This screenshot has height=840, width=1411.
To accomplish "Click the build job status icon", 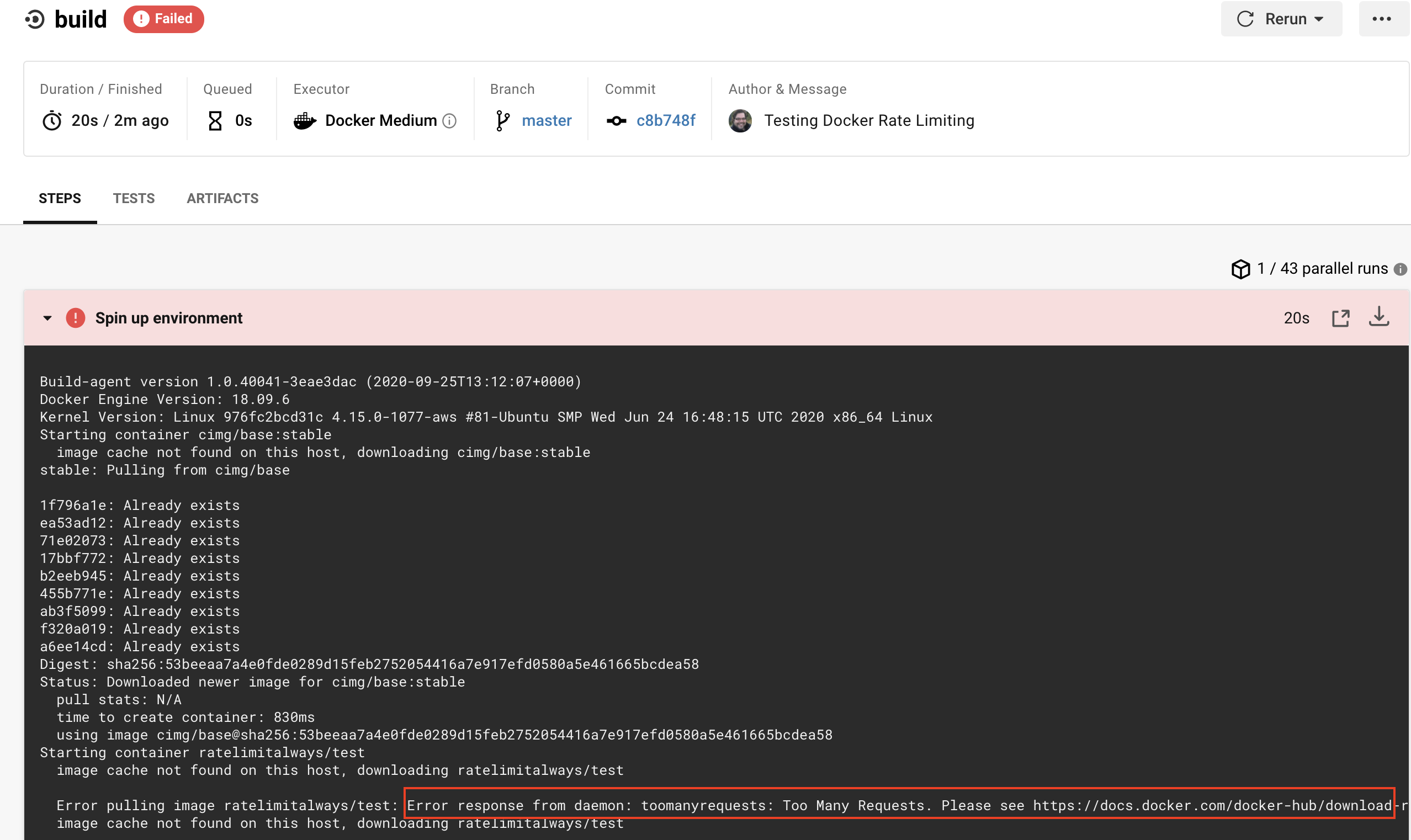I will pos(35,19).
